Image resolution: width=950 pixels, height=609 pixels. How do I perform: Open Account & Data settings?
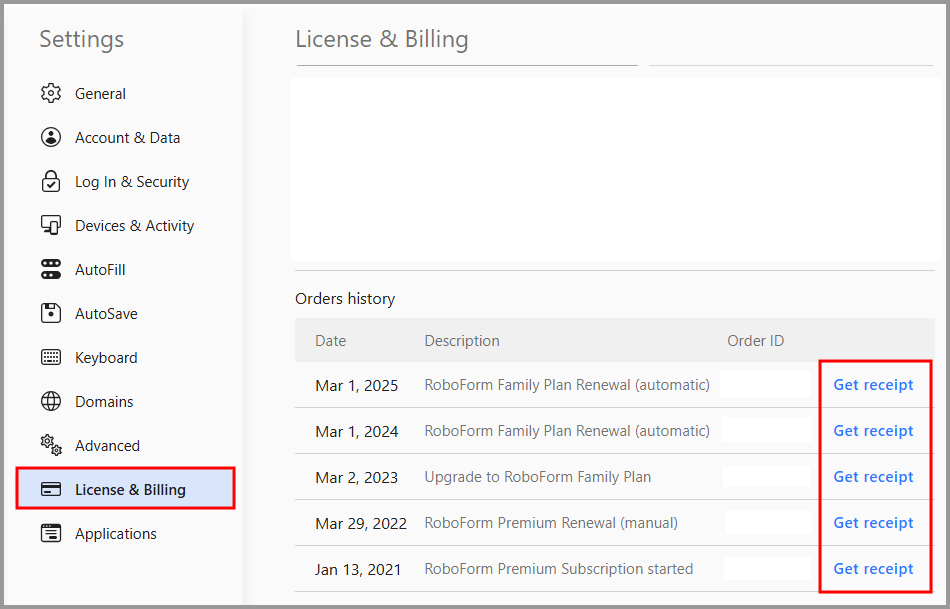(127, 138)
